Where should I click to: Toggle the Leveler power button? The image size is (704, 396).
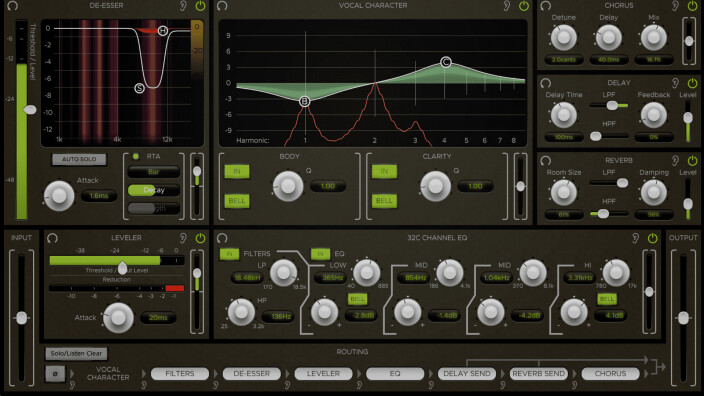(200, 238)
